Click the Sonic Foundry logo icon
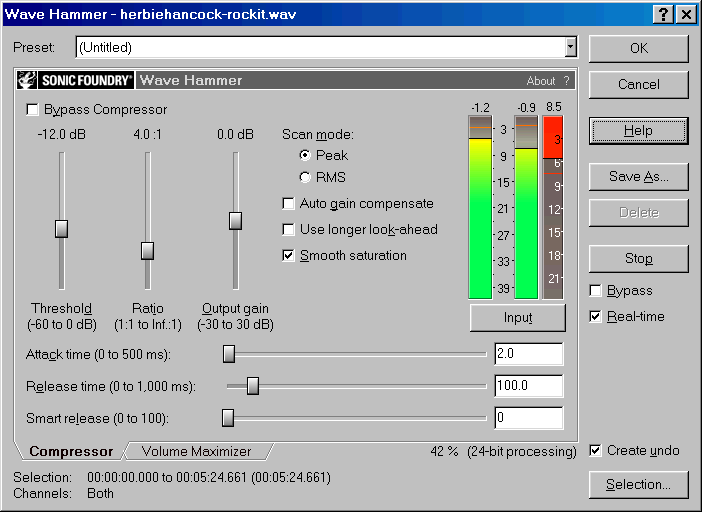 click(x=27, y=81)
